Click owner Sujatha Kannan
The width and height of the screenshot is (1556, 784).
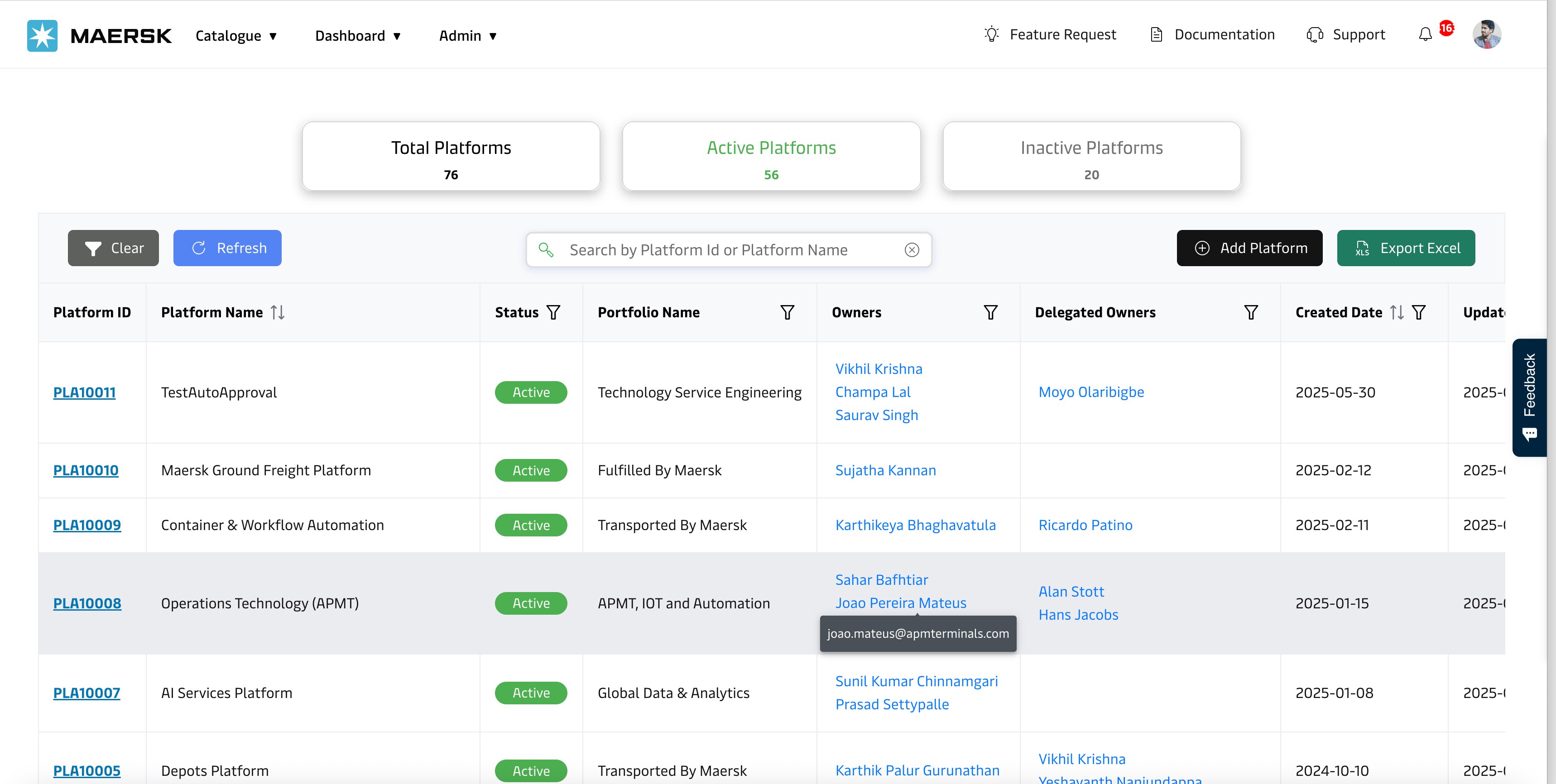(x=885, y=470)
